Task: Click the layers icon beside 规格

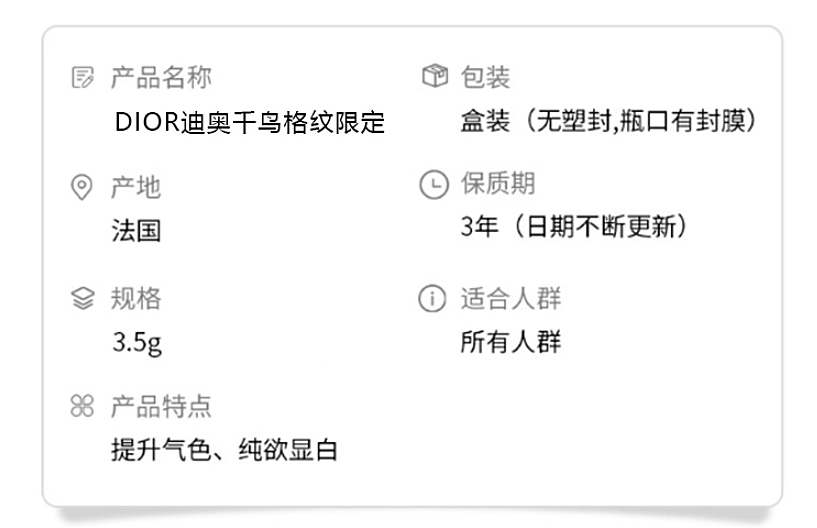Action: click(x=82, y=299)
